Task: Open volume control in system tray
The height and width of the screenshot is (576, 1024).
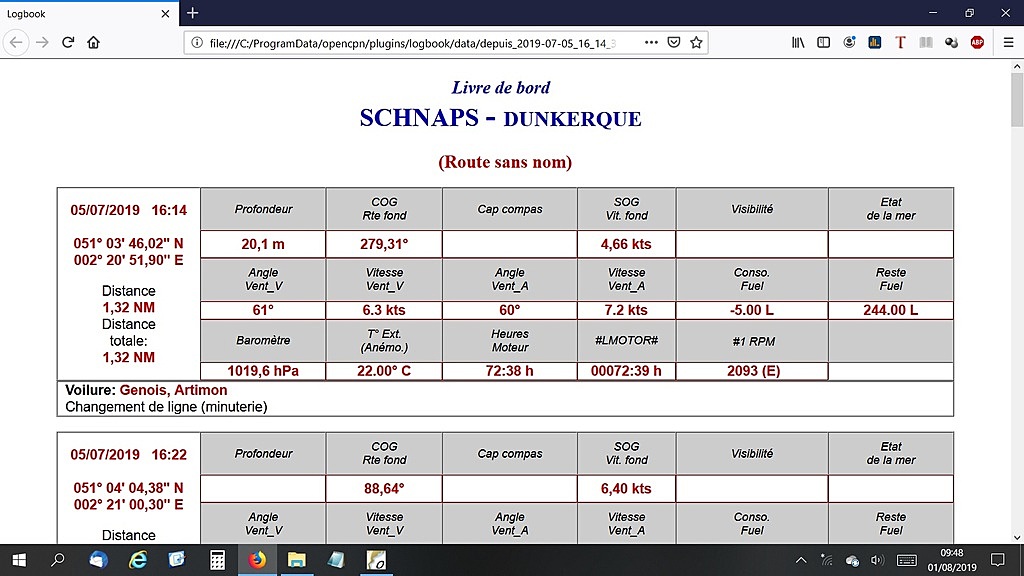Action: coord(877,560)
